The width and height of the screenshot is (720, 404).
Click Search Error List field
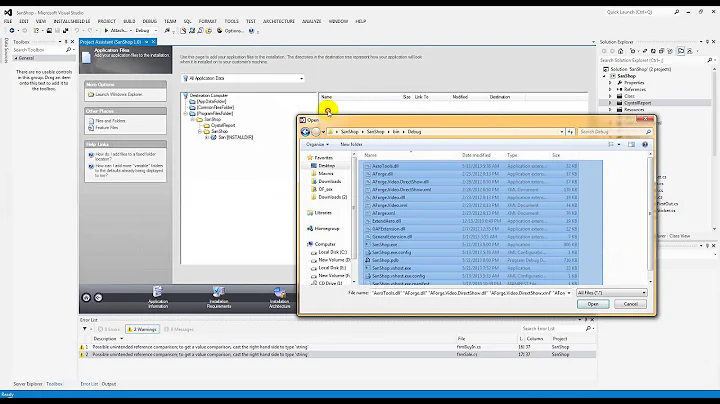click(553, 329)
